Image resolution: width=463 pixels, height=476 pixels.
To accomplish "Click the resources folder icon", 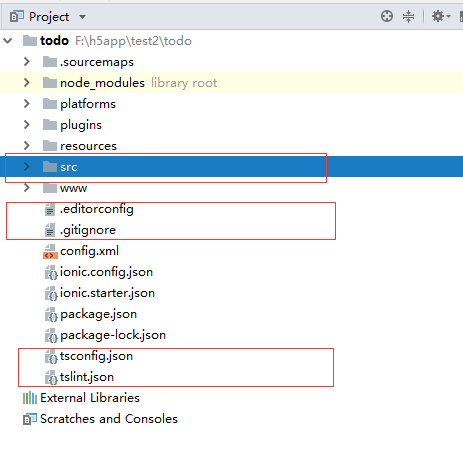I will [x=50, y=145].
